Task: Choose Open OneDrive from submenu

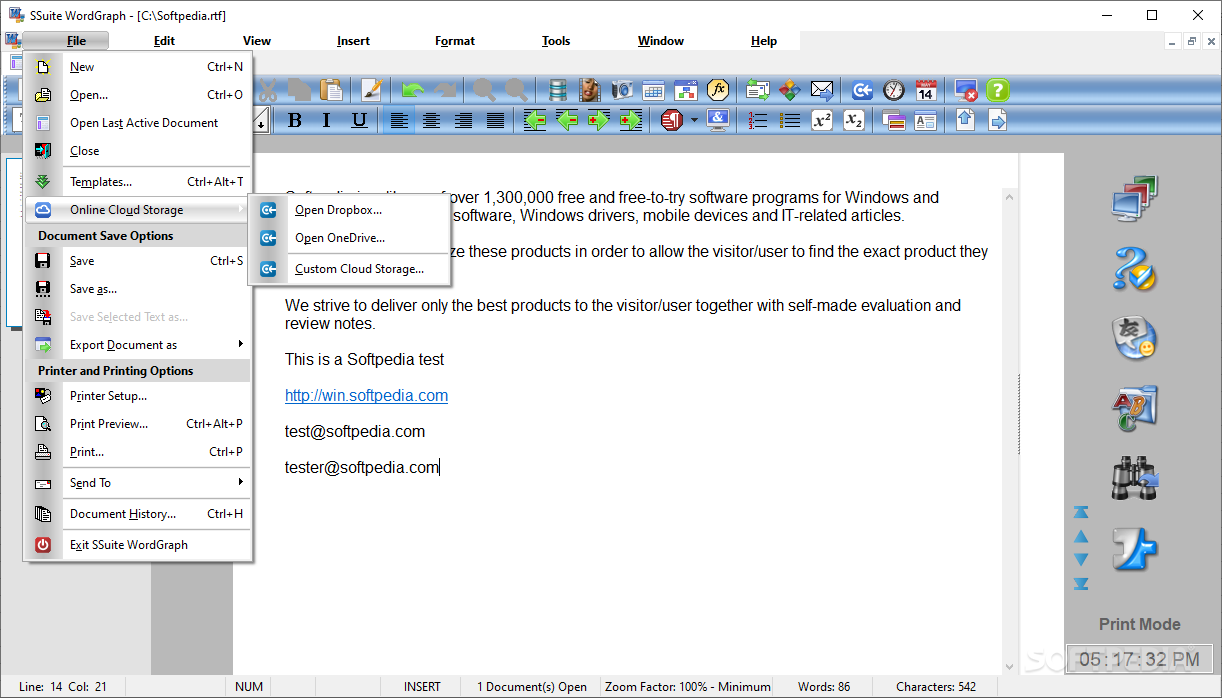Action: [x=350, y=238]
